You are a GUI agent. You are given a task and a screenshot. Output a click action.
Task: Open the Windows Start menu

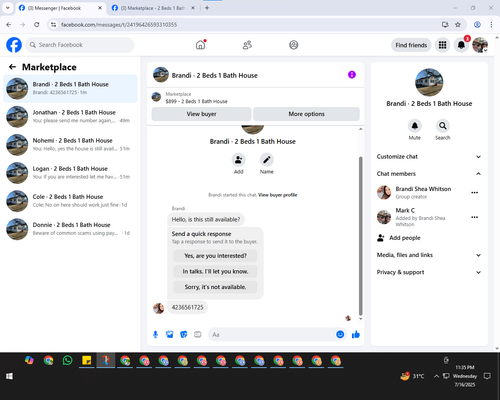point(9,376)
